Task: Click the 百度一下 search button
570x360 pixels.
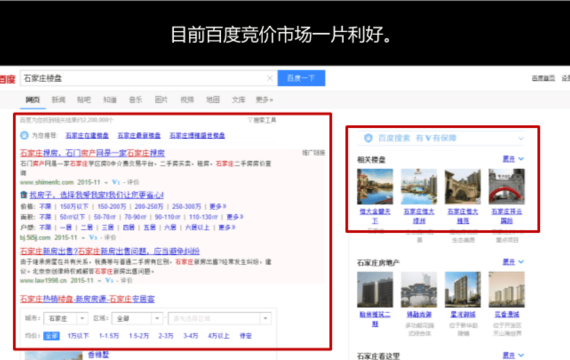Action: point(301,78)
